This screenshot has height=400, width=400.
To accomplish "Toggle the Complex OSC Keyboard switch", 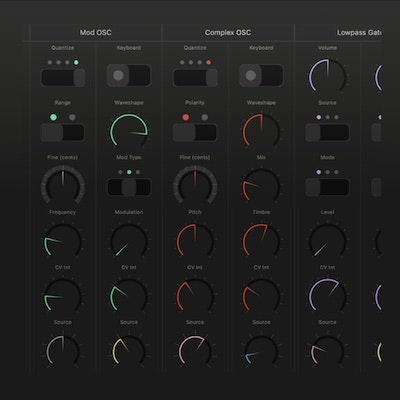I will click(261, 76).
